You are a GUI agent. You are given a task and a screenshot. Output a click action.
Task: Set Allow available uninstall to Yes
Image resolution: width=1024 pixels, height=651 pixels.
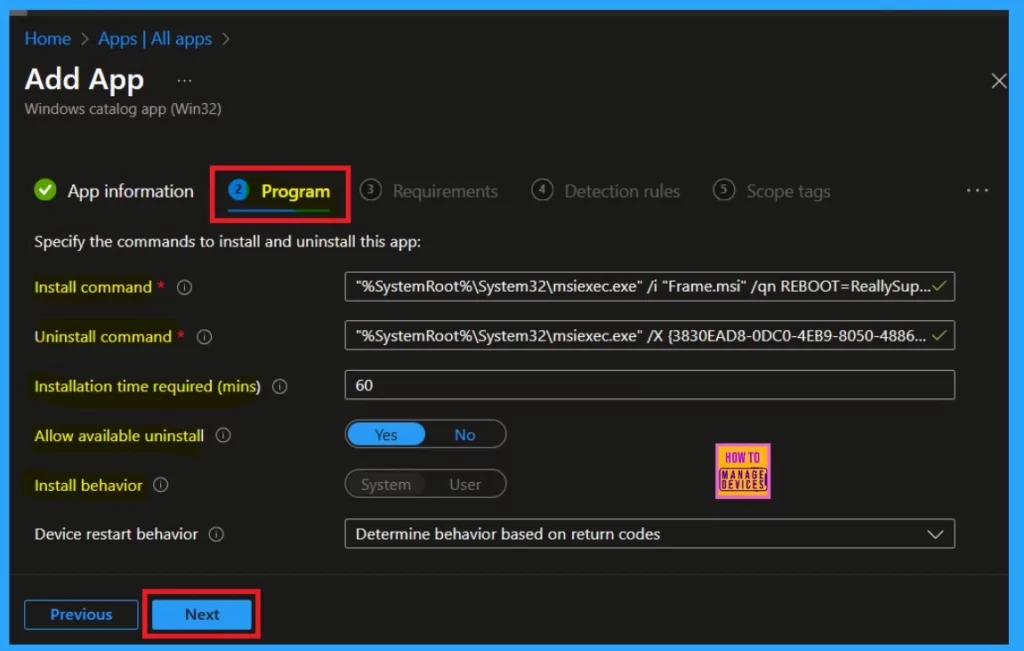(386, 435)
